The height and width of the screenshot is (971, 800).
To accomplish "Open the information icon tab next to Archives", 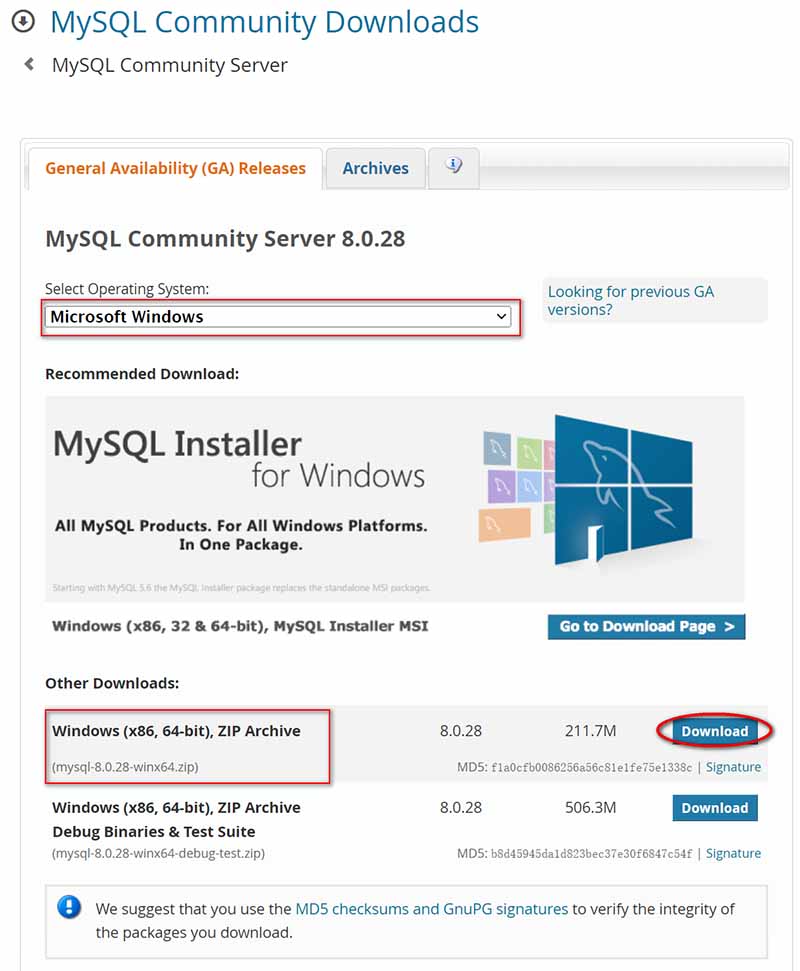I will [x=454, y=167].
